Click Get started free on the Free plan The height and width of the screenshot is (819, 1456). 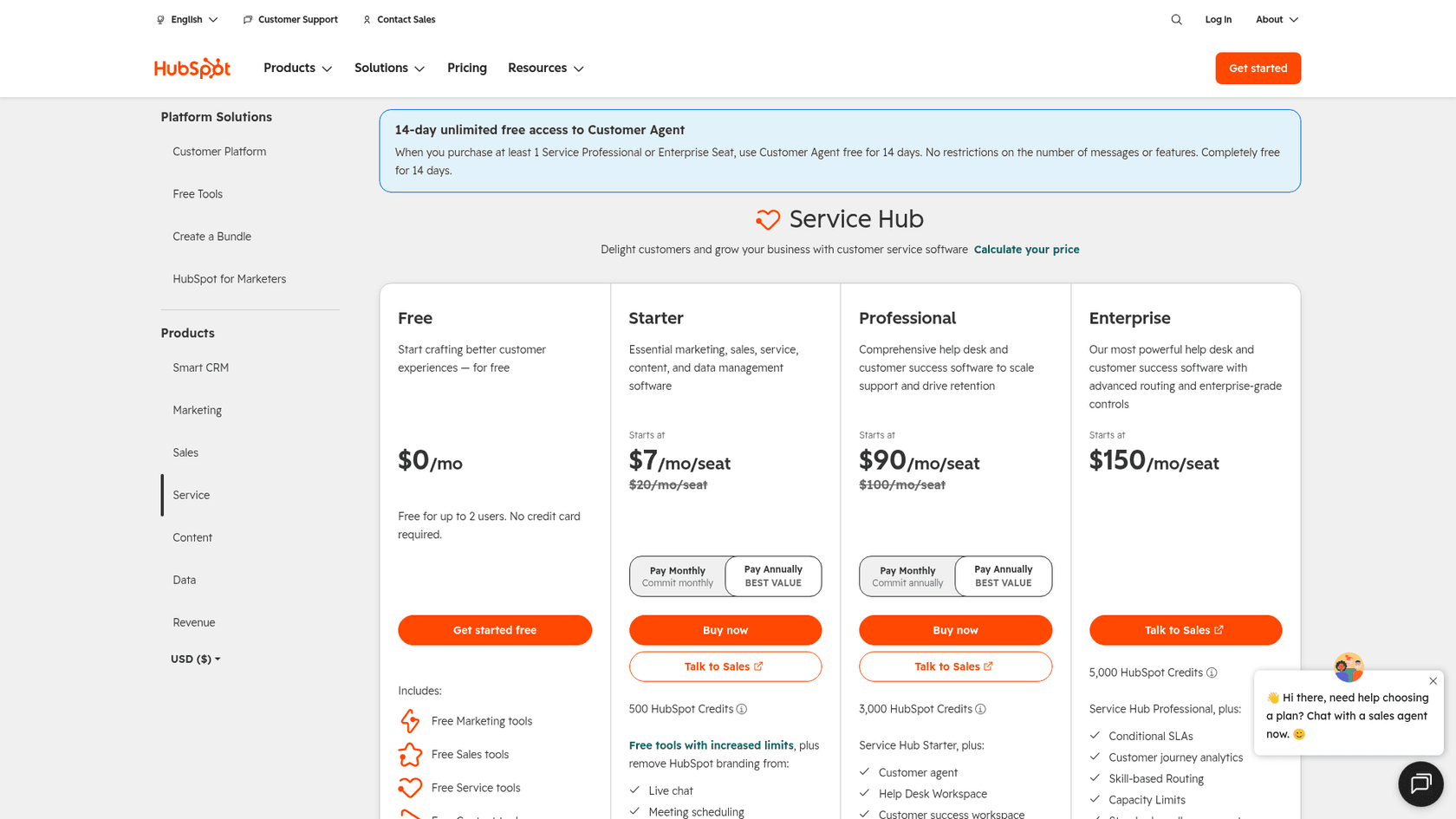tap(495, 630)
